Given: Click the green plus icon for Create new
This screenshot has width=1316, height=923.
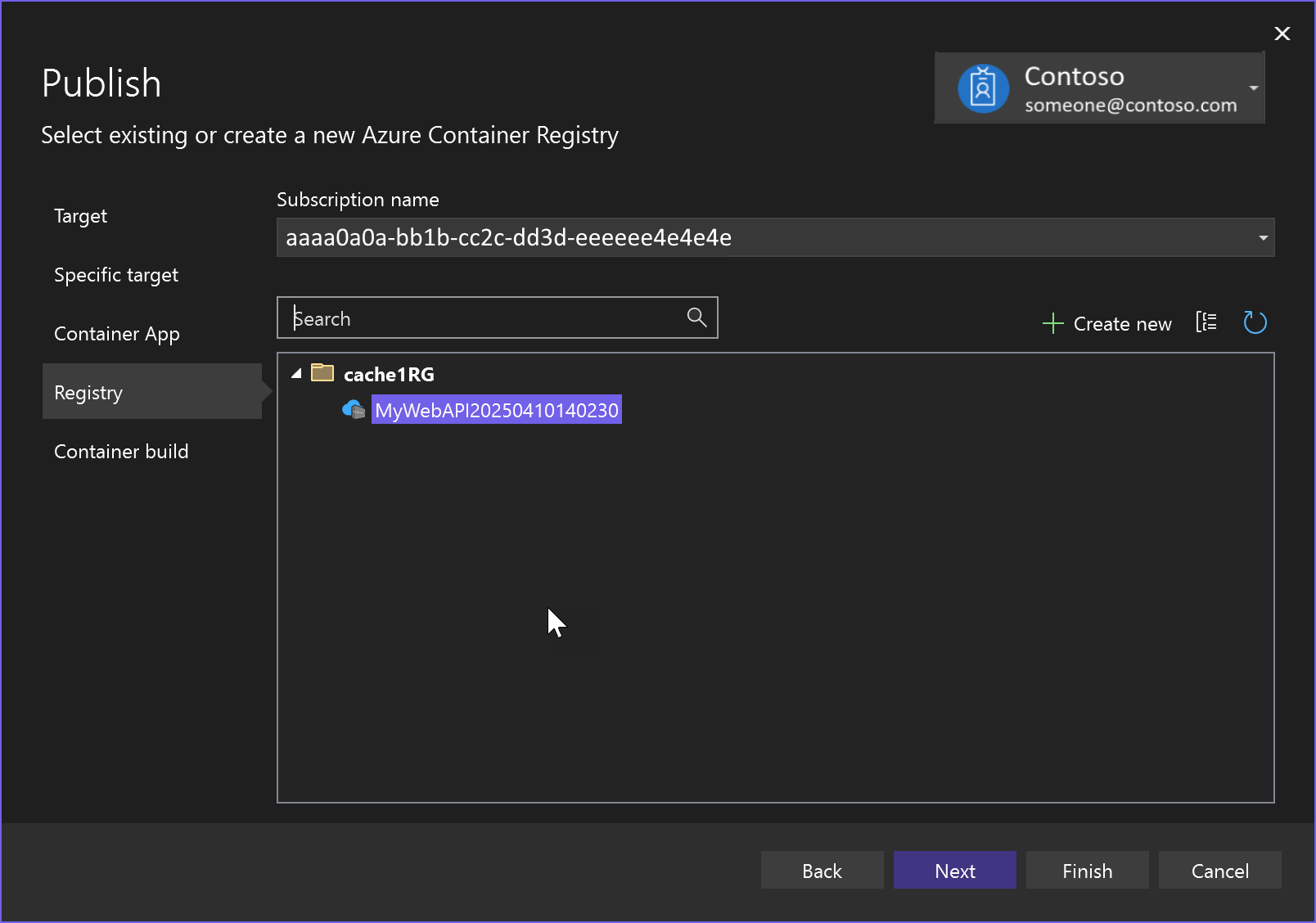Looking at the screenshot, I should [x=1052, y=323].
